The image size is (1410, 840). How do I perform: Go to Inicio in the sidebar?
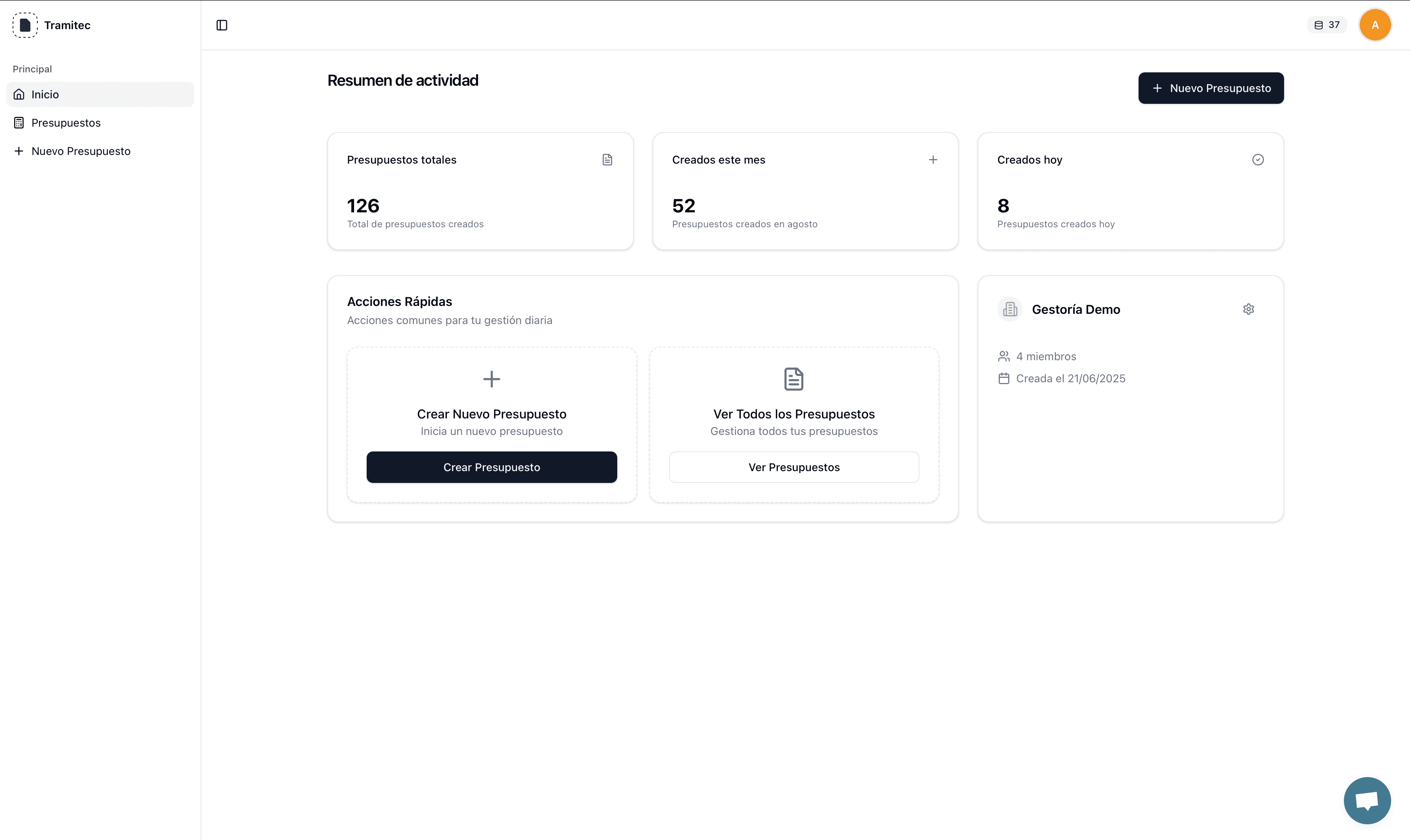click(x=45, y=94)
